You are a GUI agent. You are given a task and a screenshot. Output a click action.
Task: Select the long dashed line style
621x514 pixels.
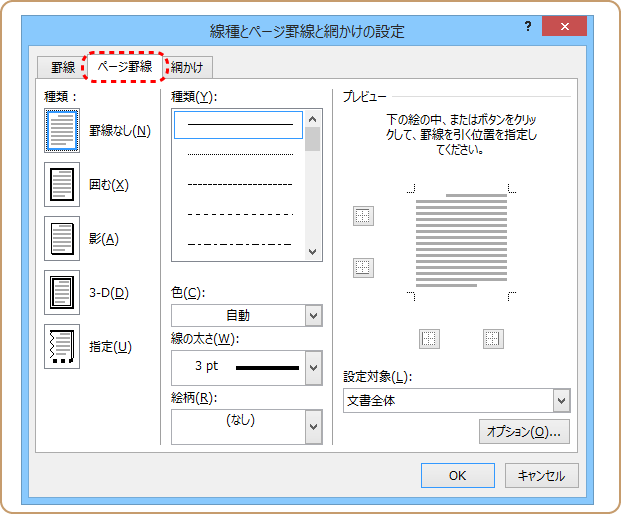point(240,215)
